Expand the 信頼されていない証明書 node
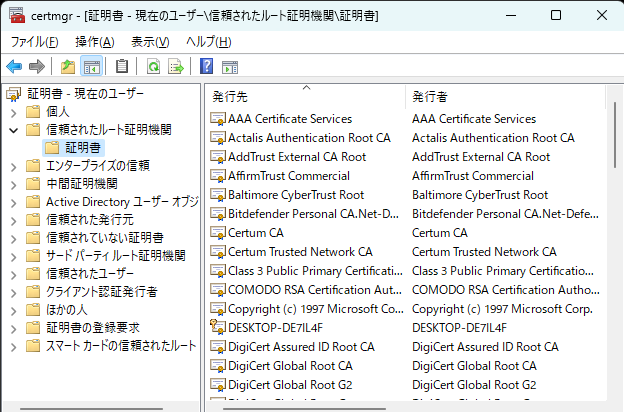The width and height of the screenshot is (624, 412). click(x=14, y=239)
